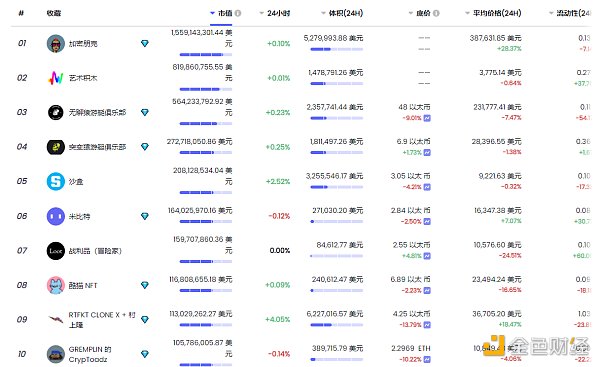Click the GREMPLIN CrypToodz avatar in row 10
Viewport: 600px width, 367px height.
tap(56, 354)
